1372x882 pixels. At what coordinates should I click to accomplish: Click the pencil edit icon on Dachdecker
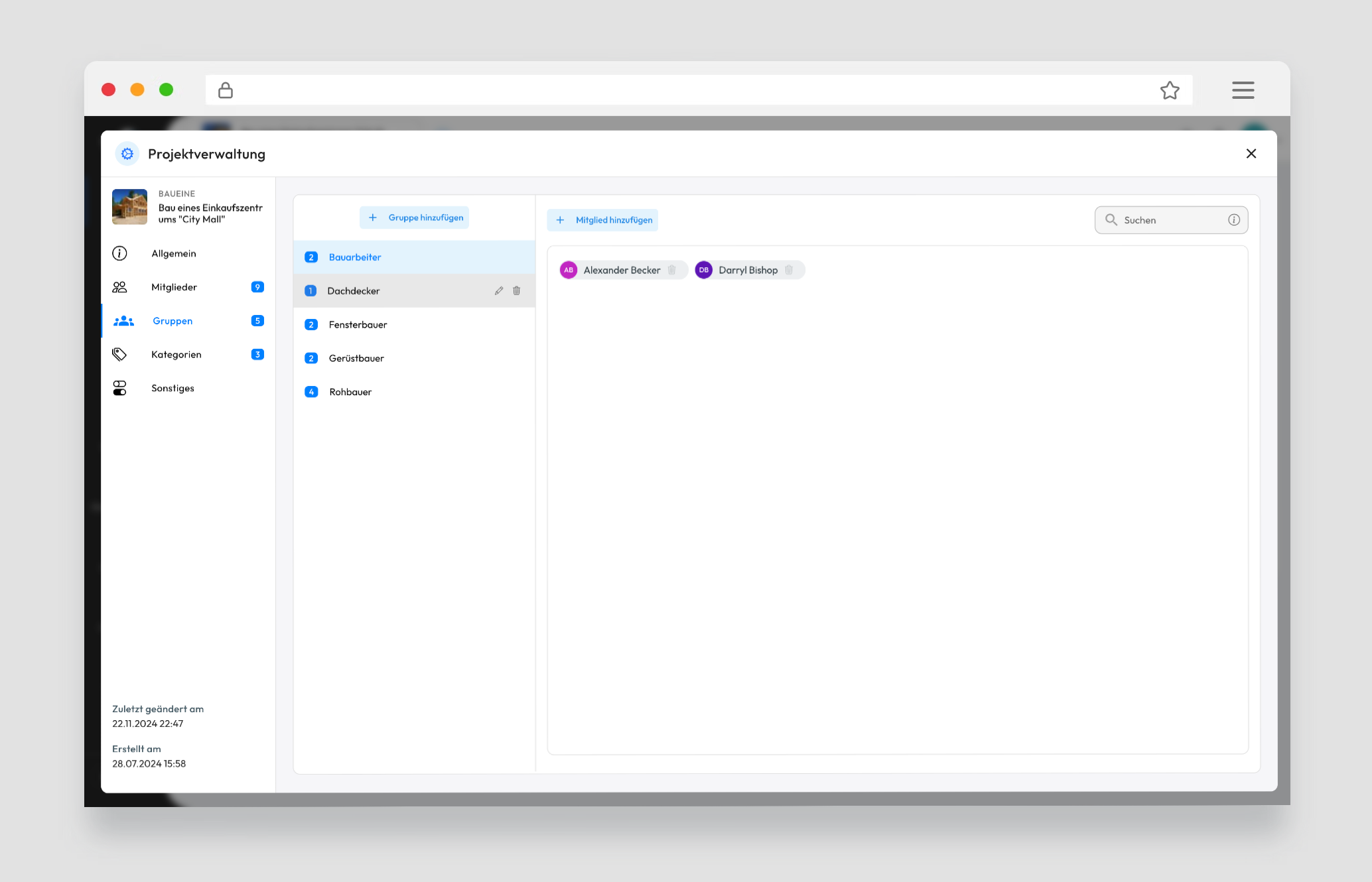click(x=499, y=290)
